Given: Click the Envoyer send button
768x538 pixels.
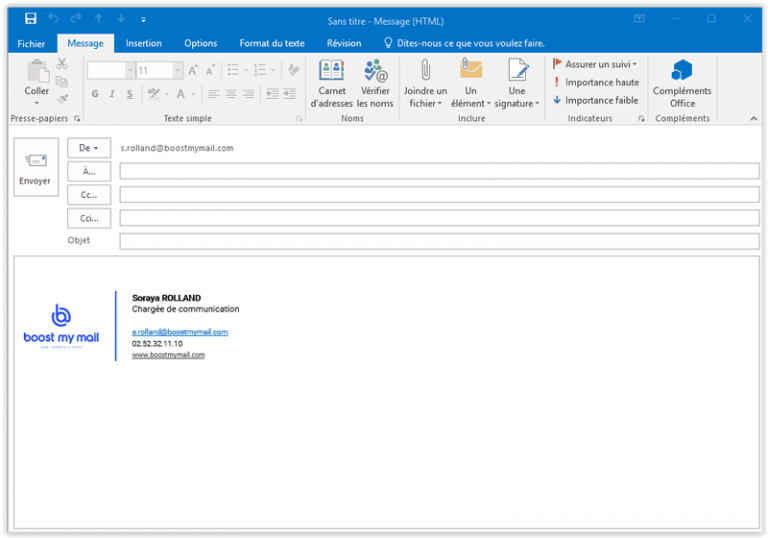Looking at the screenshot, I should [x=35, y=167].
